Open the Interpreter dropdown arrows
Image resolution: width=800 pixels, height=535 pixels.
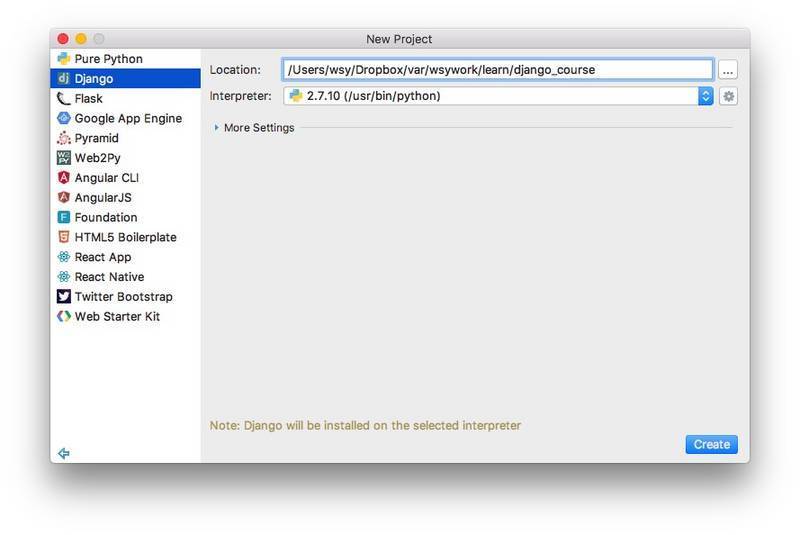pos(706,96)
